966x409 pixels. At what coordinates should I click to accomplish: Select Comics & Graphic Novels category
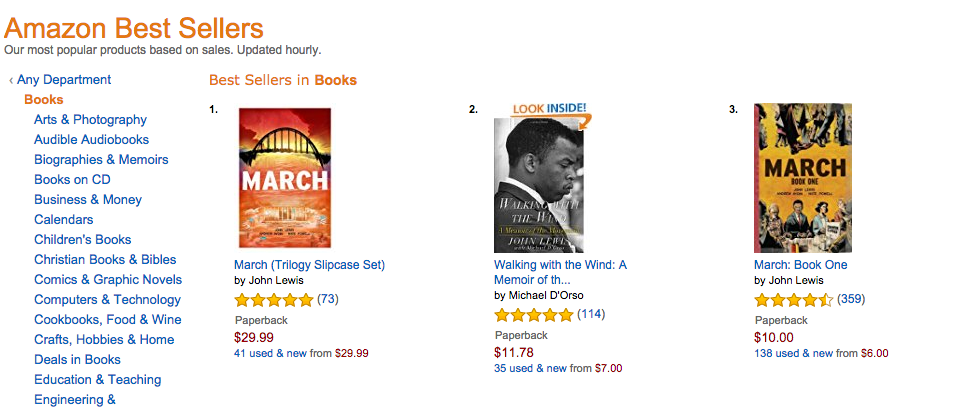tap(108, 280)
